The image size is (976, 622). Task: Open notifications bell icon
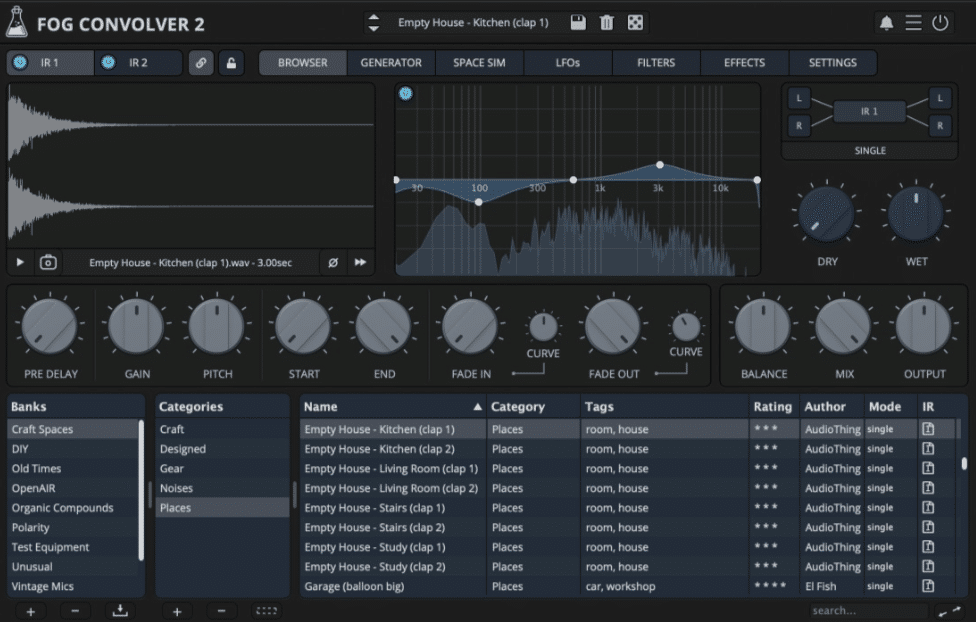pos(886,23)
